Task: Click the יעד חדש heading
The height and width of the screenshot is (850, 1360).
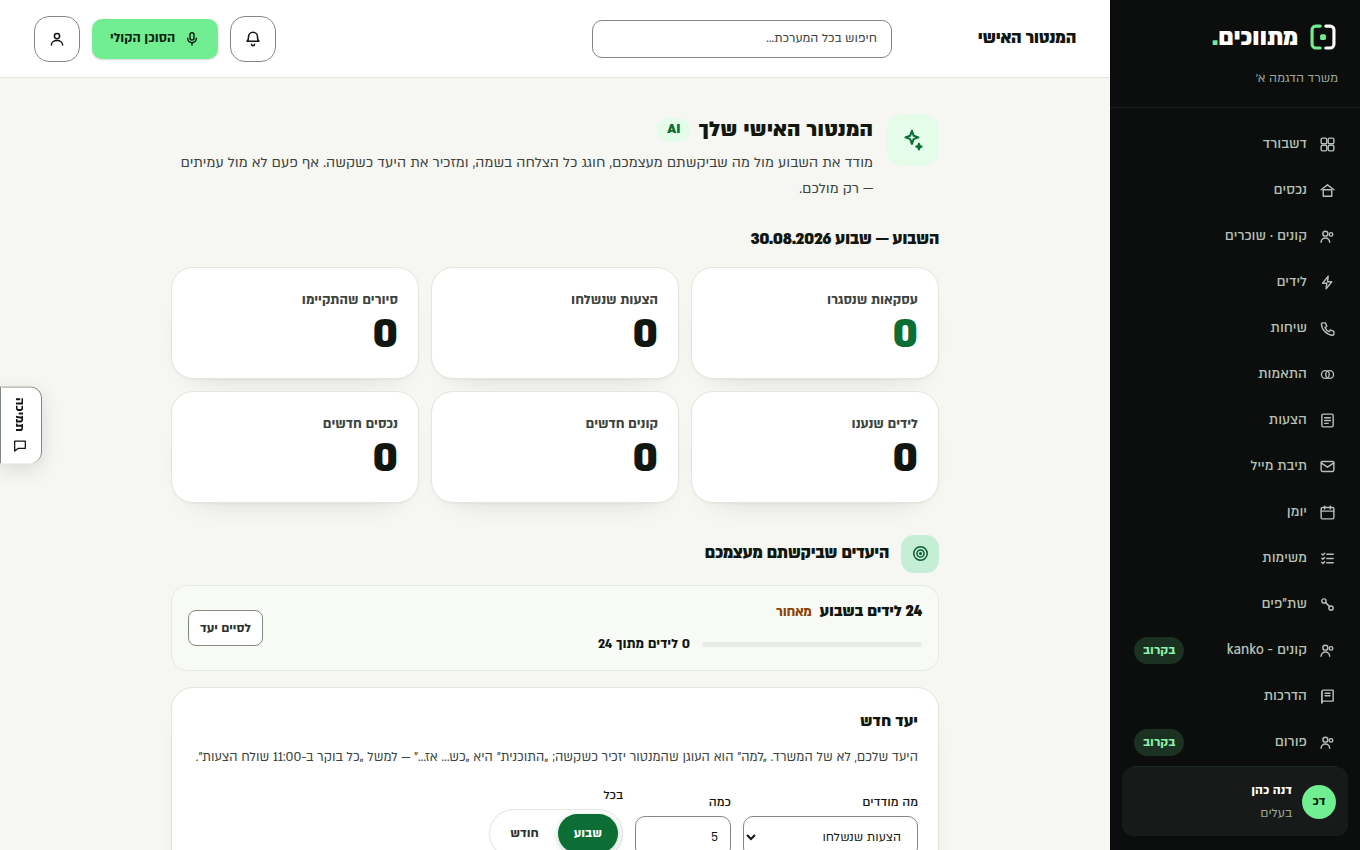Action: pos(889,721)
